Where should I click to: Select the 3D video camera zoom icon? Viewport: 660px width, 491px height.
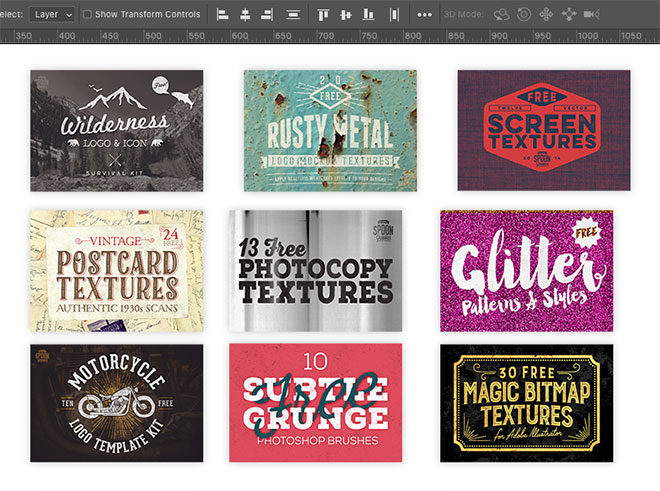[593, 14]
